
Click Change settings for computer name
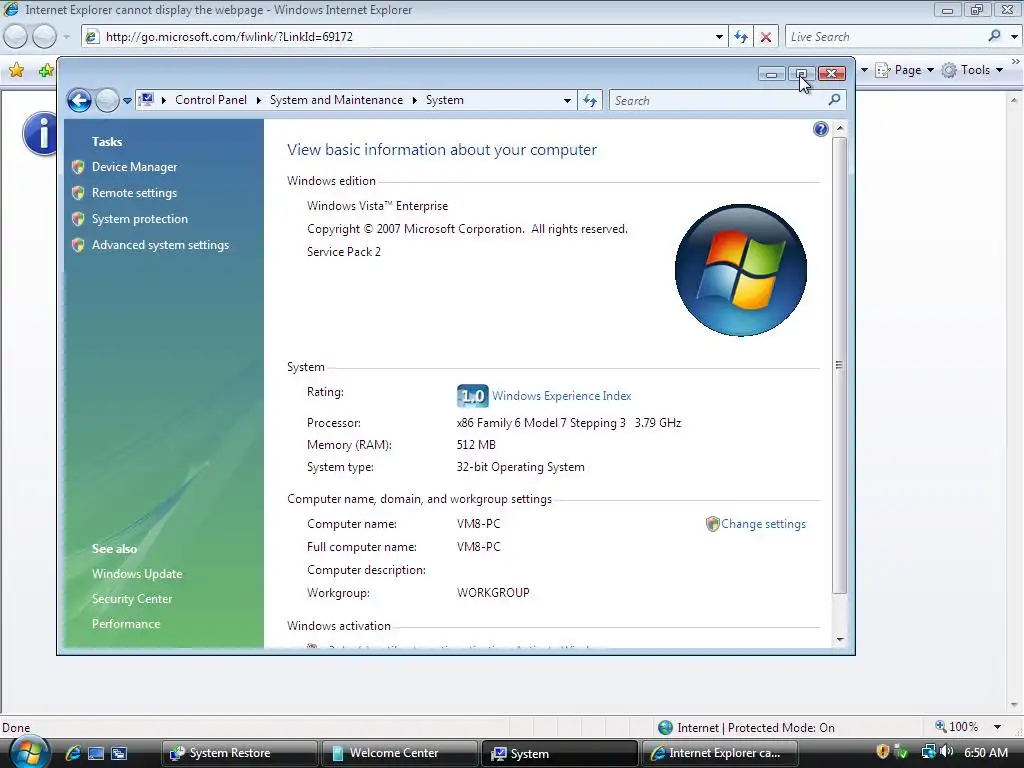763,524
